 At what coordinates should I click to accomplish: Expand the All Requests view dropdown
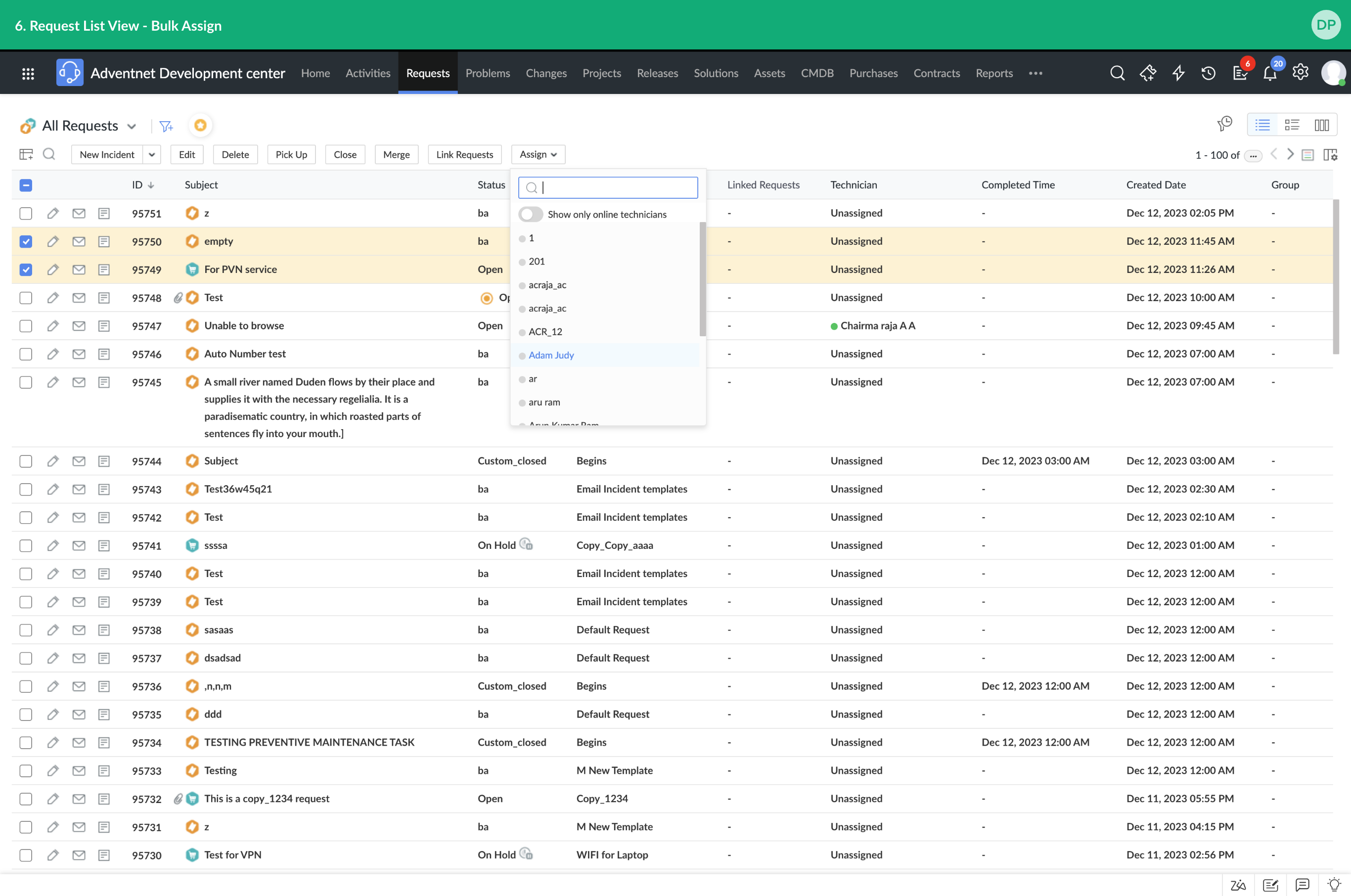(x=132, y=126)
